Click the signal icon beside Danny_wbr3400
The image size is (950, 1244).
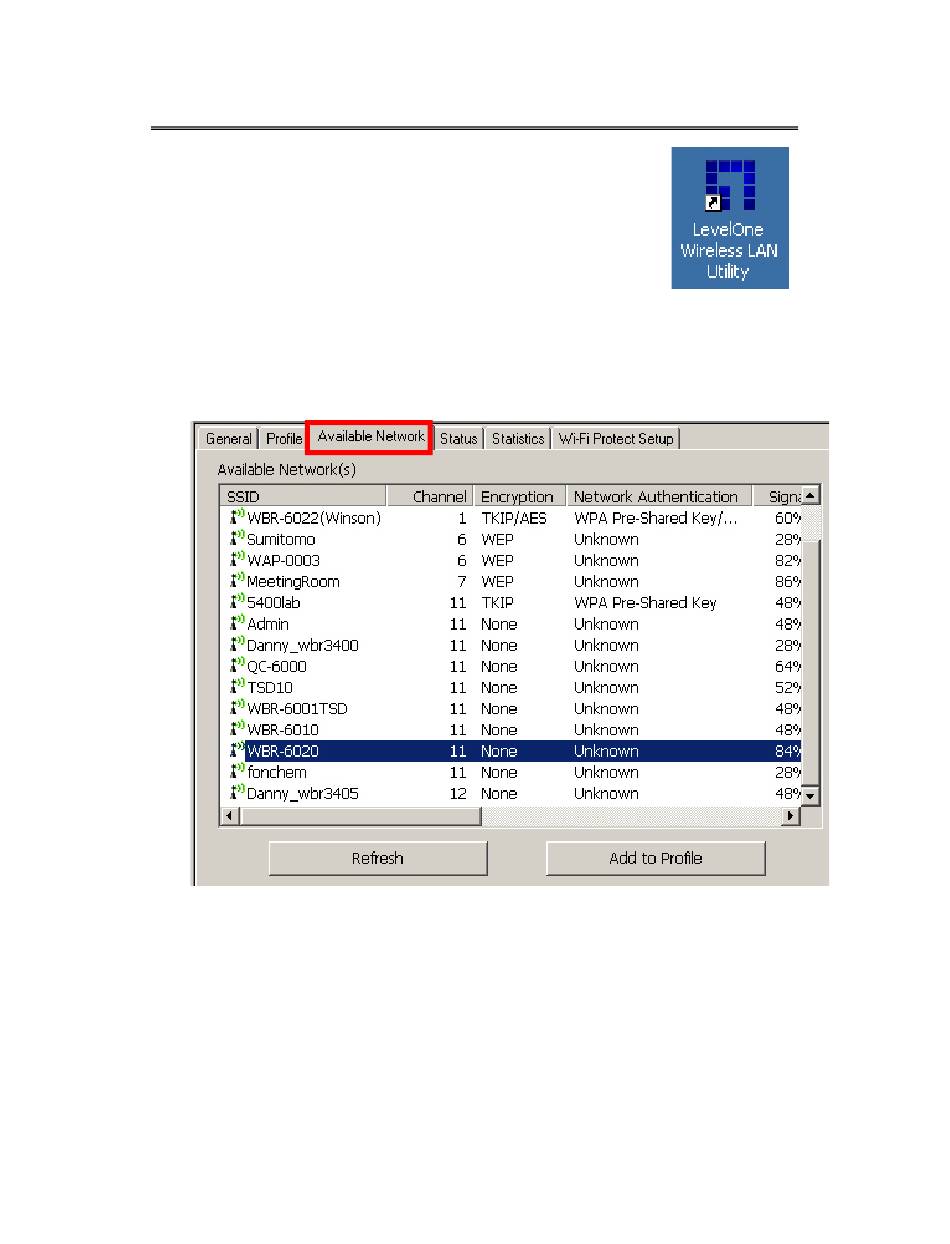(237, 645)
